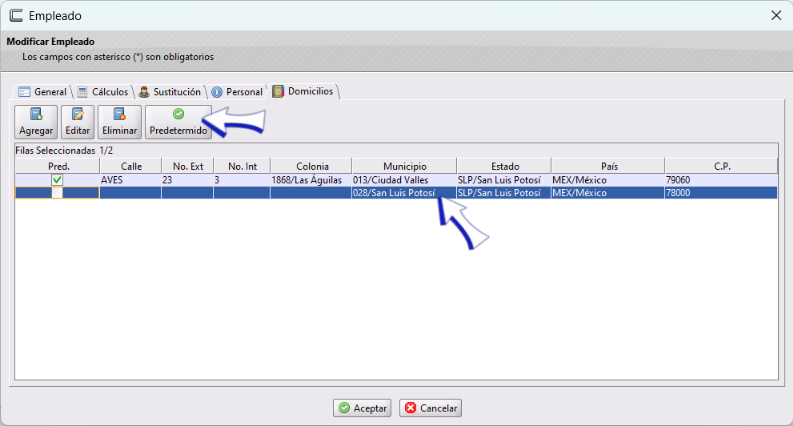The height and width of the screenshot is (426, 793).
Task: Select the Domicilios tab
Action: pyautogui.click(x=303, y=91)
